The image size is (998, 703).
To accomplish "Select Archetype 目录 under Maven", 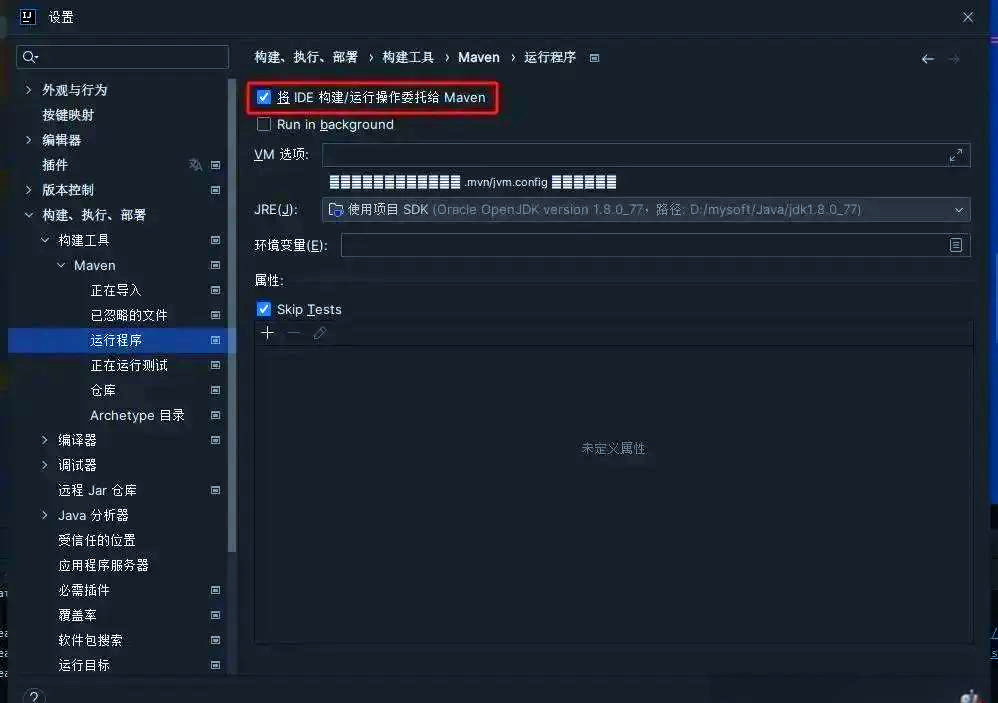I will click(137, 415).
